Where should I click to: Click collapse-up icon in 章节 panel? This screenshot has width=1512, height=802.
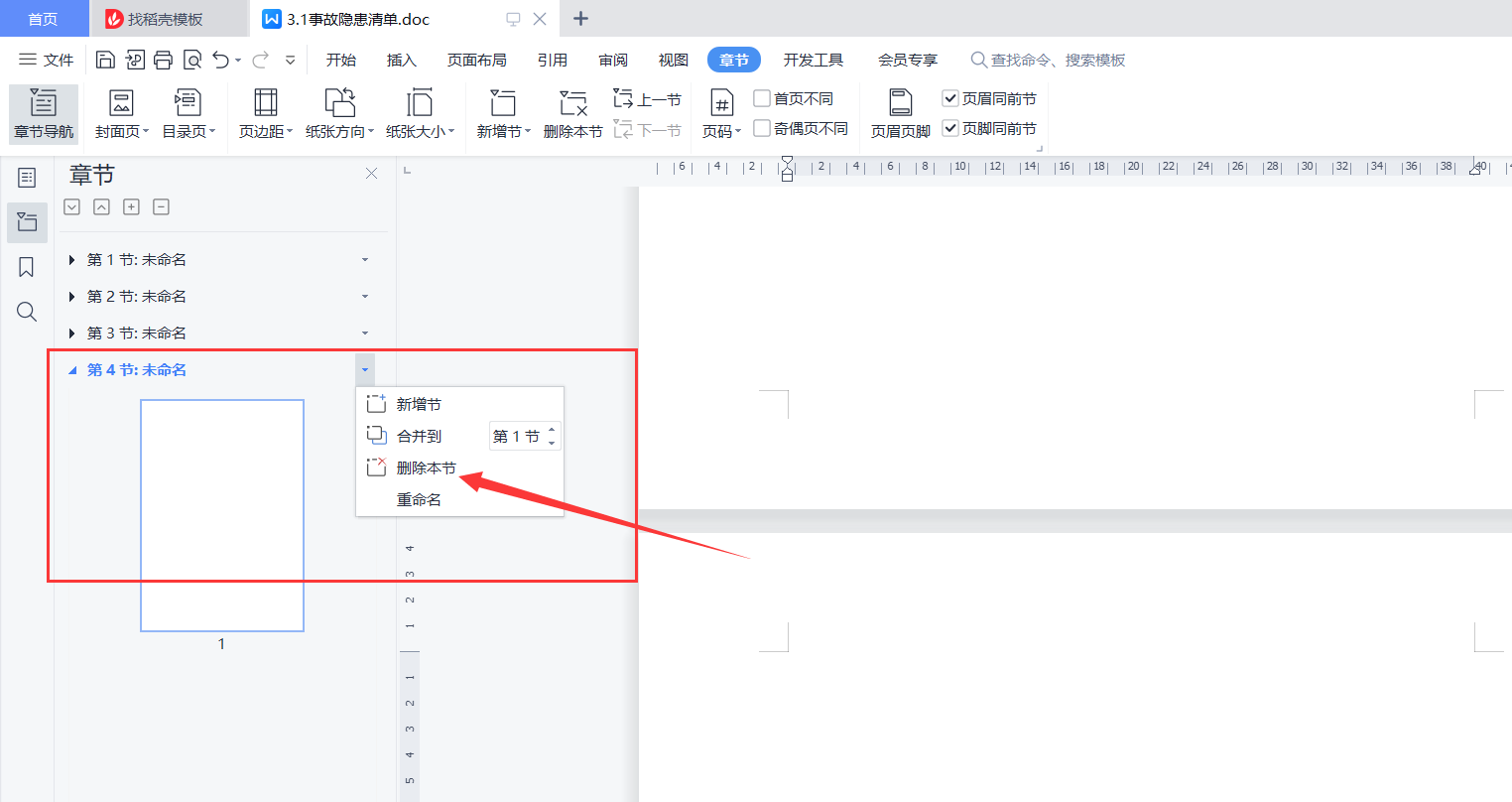[101, 206]
